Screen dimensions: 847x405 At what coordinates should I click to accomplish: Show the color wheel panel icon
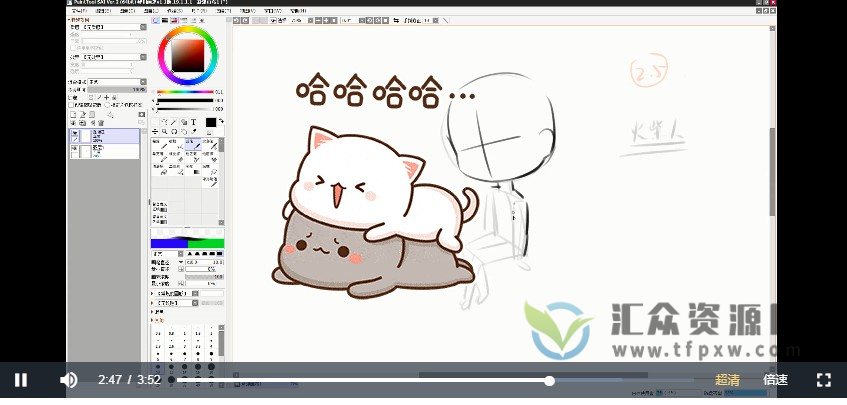(156, 21)
